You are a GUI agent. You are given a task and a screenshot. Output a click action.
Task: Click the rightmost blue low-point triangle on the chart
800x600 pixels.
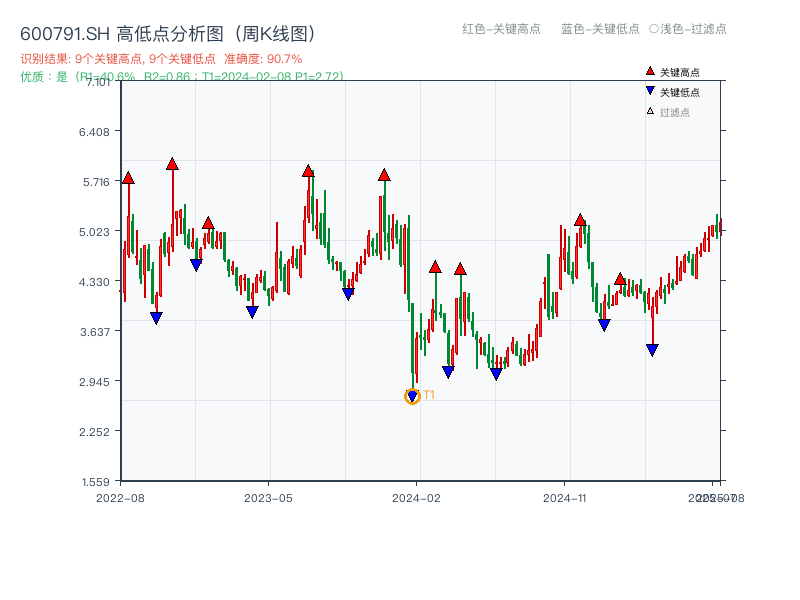point(651,348)
